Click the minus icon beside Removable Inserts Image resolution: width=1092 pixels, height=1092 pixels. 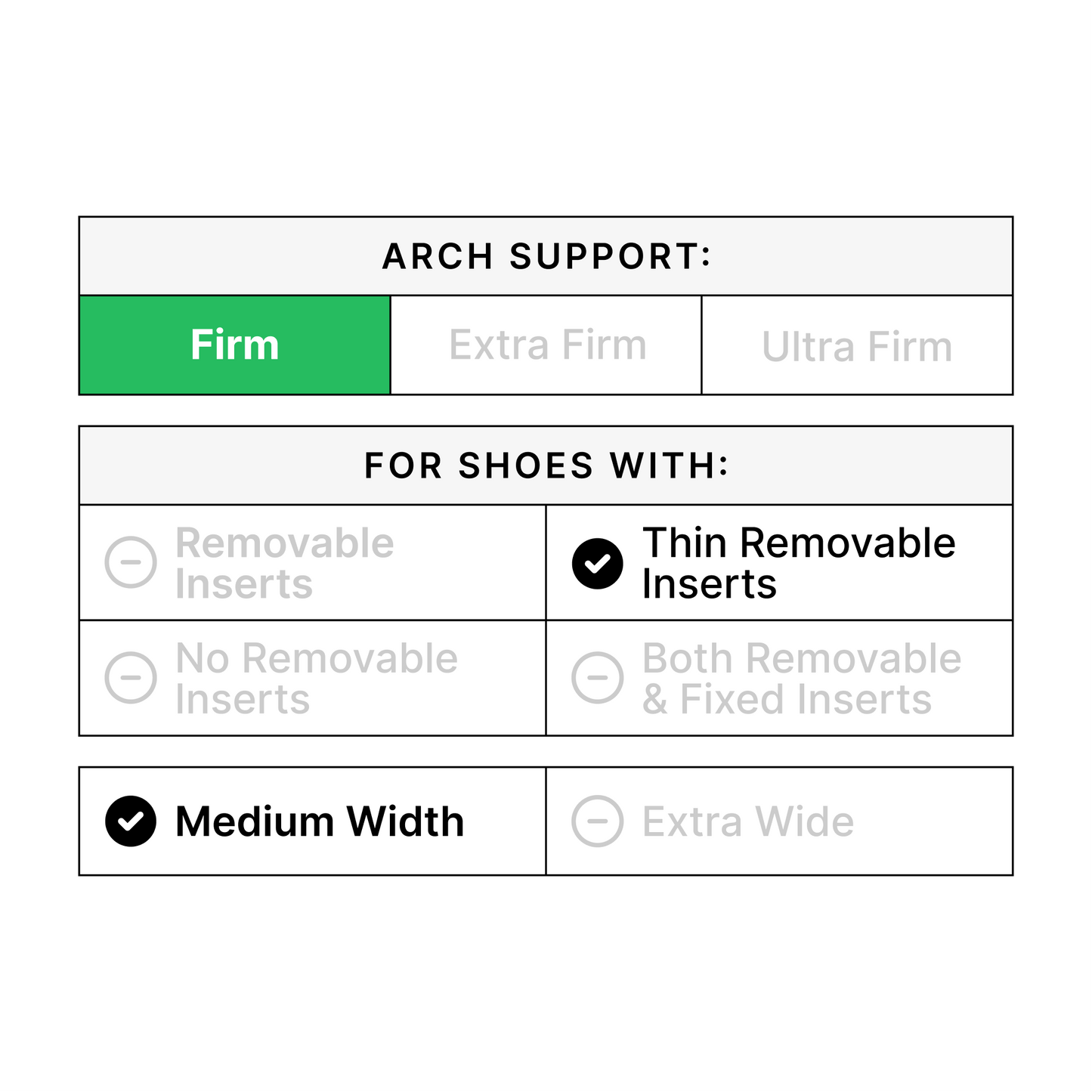point(131,562)
